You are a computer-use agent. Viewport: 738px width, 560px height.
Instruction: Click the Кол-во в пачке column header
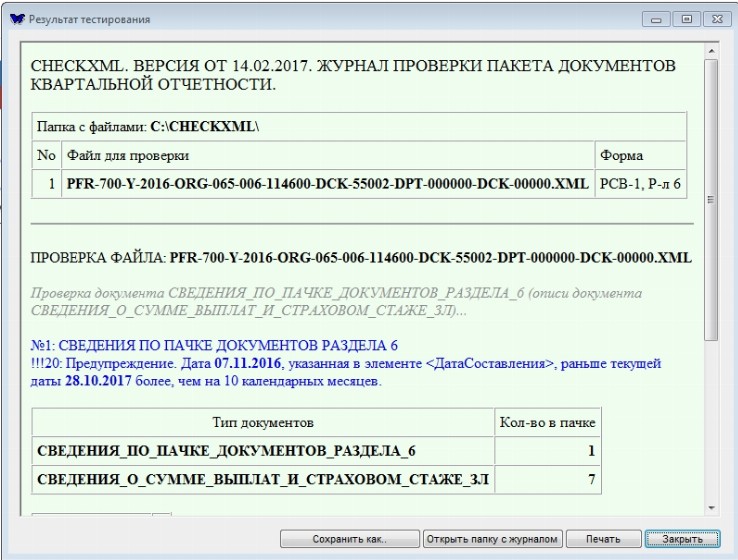[548, 423]
